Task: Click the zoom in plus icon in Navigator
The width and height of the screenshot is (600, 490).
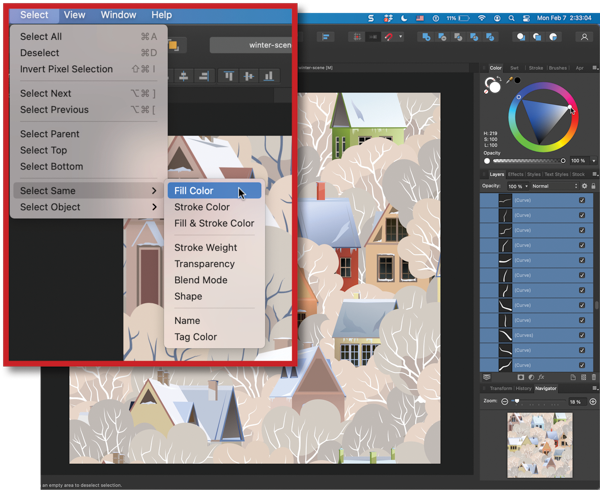Action: pyautogui.click(x=593, y=402)
